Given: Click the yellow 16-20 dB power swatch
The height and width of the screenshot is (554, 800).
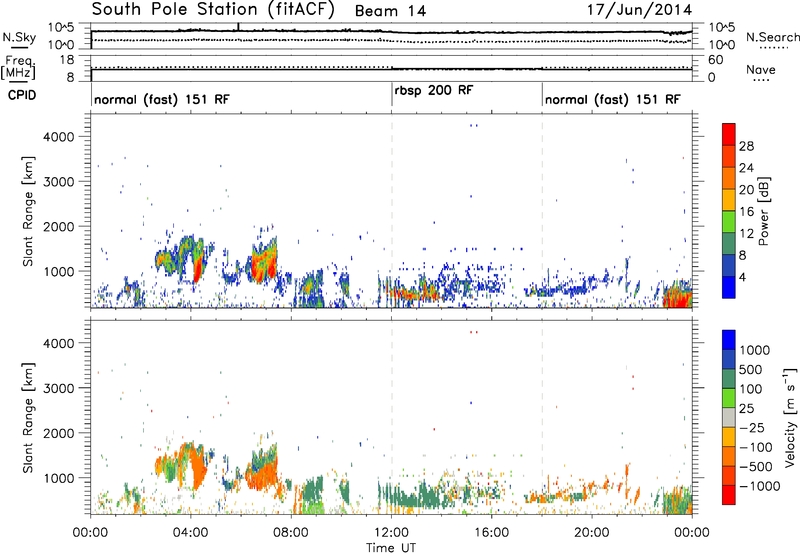Looking at the screenshot, I should (x=729, y=200).
